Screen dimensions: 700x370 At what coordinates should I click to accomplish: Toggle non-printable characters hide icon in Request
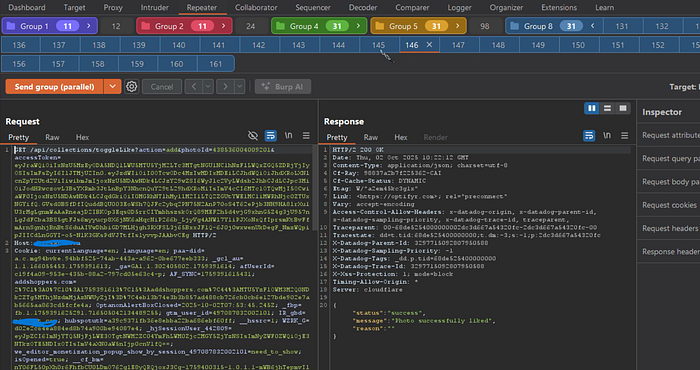tap(253, 136)
